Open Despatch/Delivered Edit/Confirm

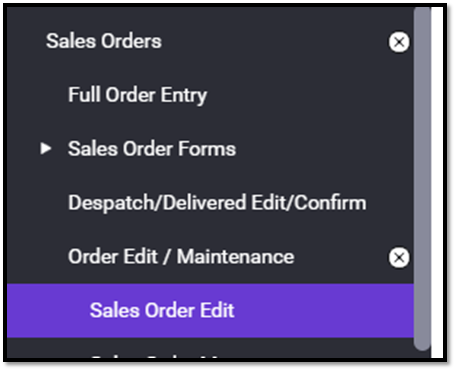click(217, 203)
